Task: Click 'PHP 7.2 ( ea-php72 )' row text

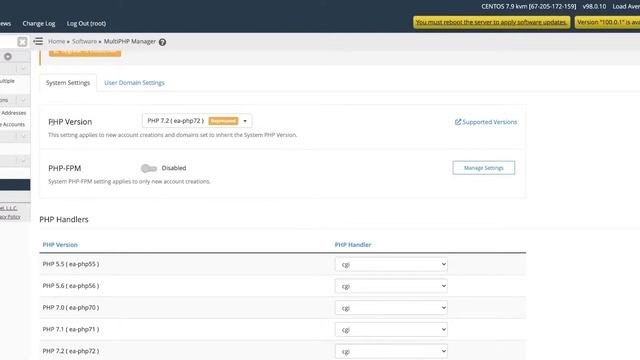Action: tap(71, 351)
